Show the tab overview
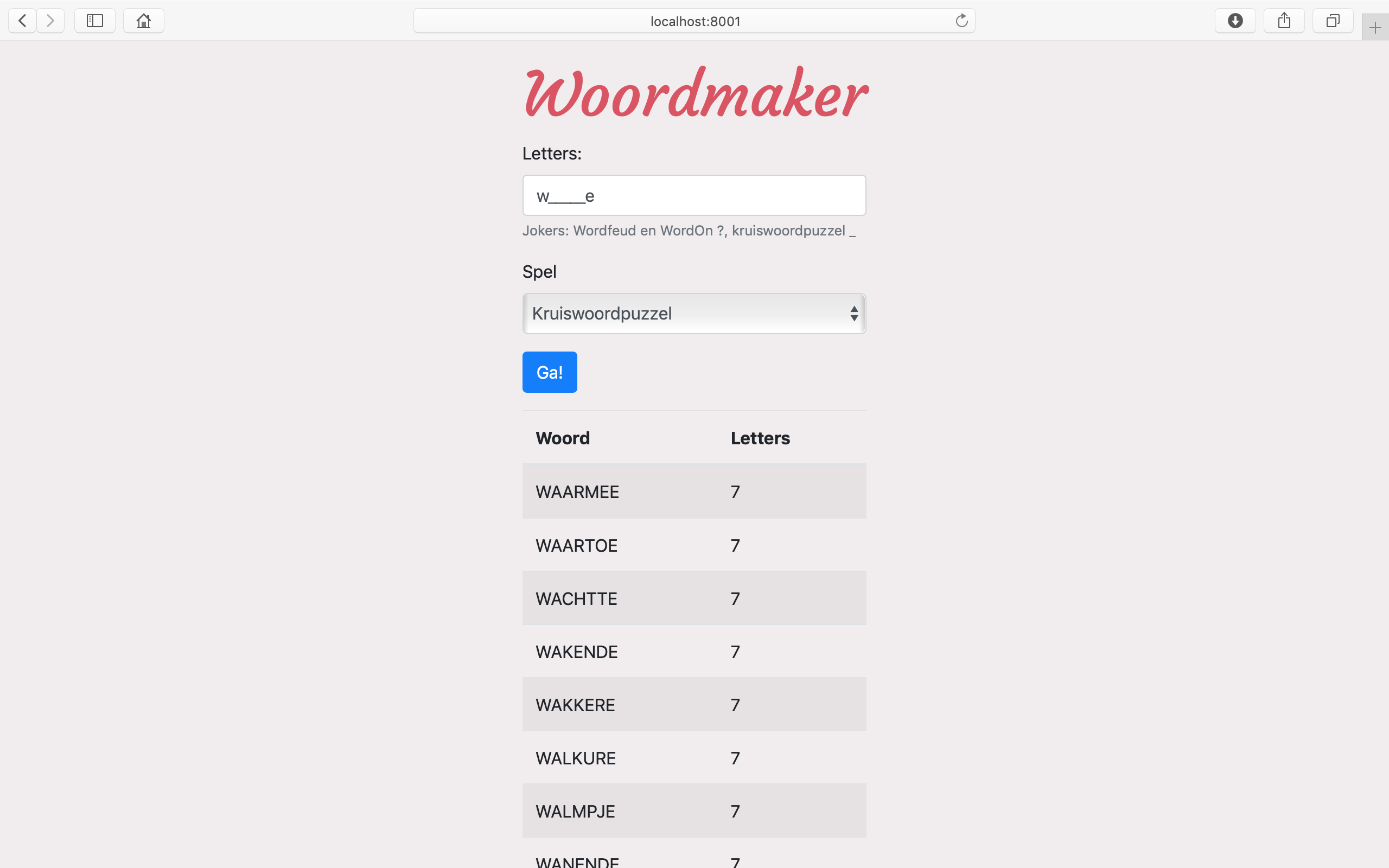The image size is (1389, 868). coord(1333,21)
